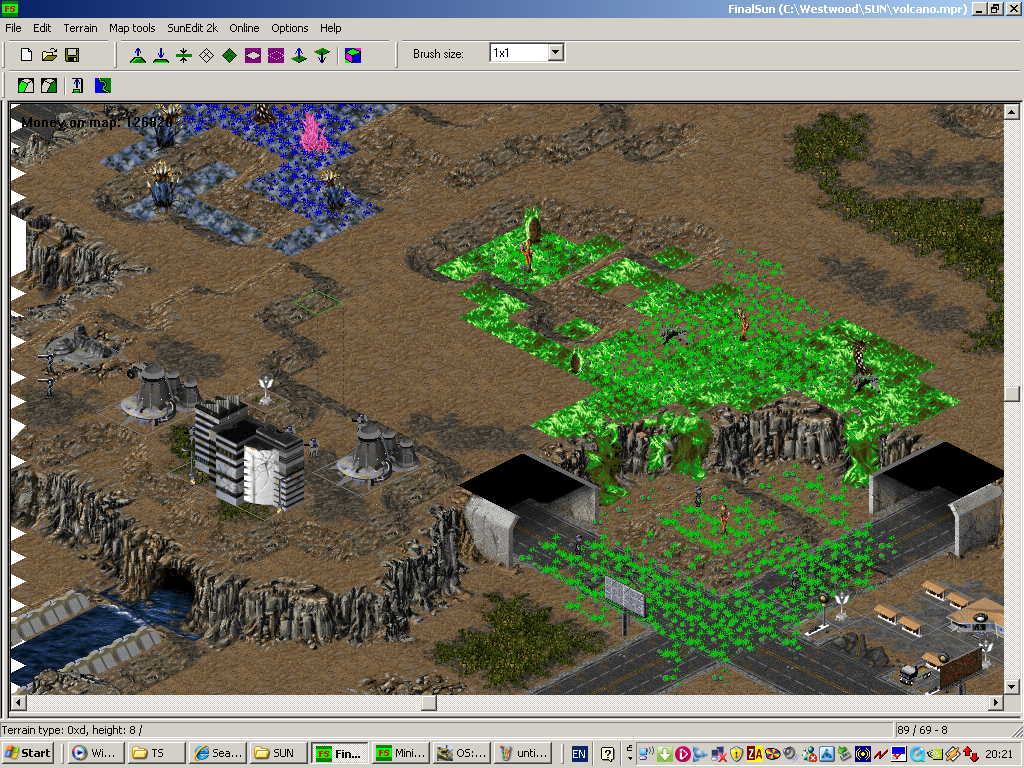Create a new map with New icon
This screenshot has width=1024, height=768.
pyautogui.click(x=26, y=55)
